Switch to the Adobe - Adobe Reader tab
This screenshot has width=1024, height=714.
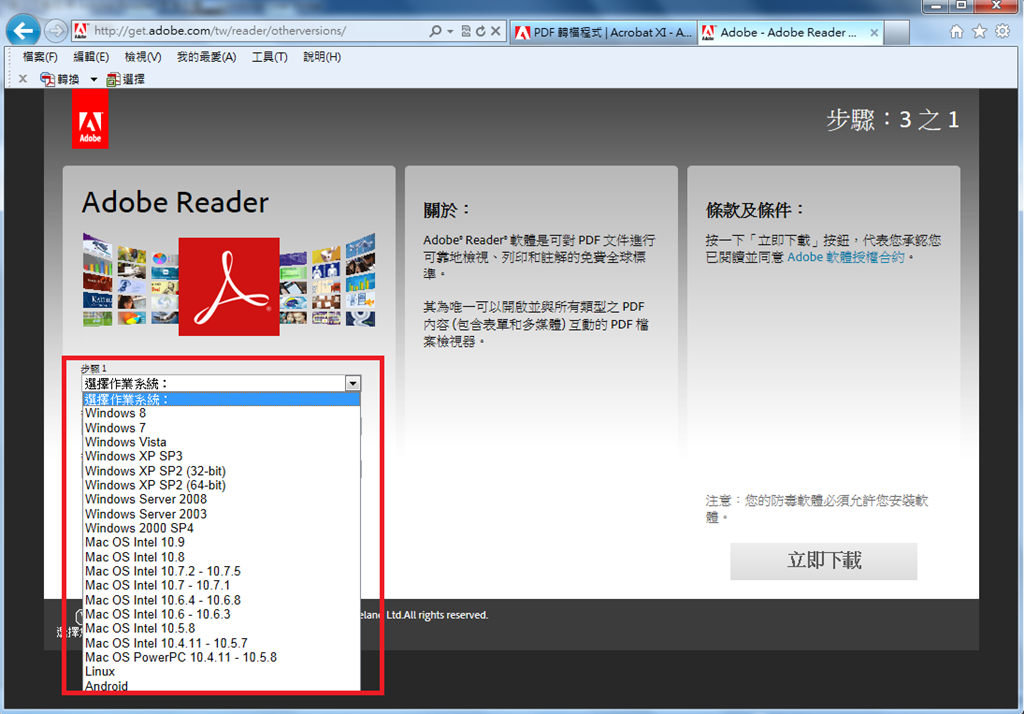pyautogui.click(x=790, y=32)
